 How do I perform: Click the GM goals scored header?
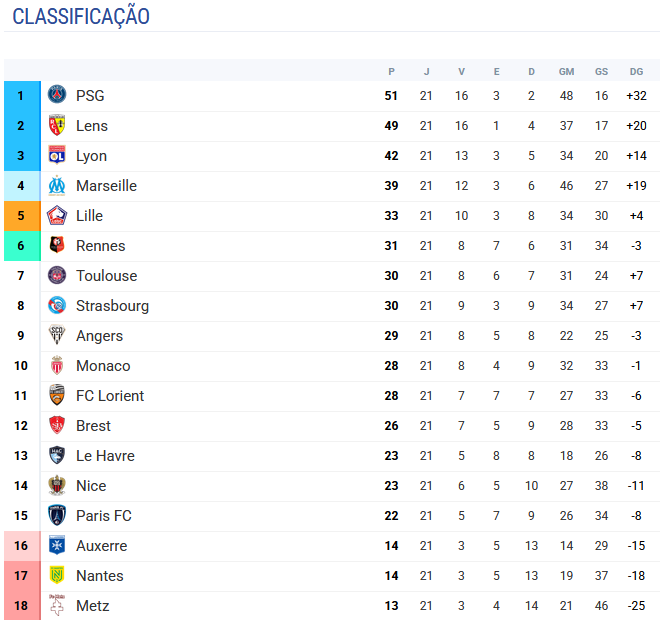click(x=566, y=71)
